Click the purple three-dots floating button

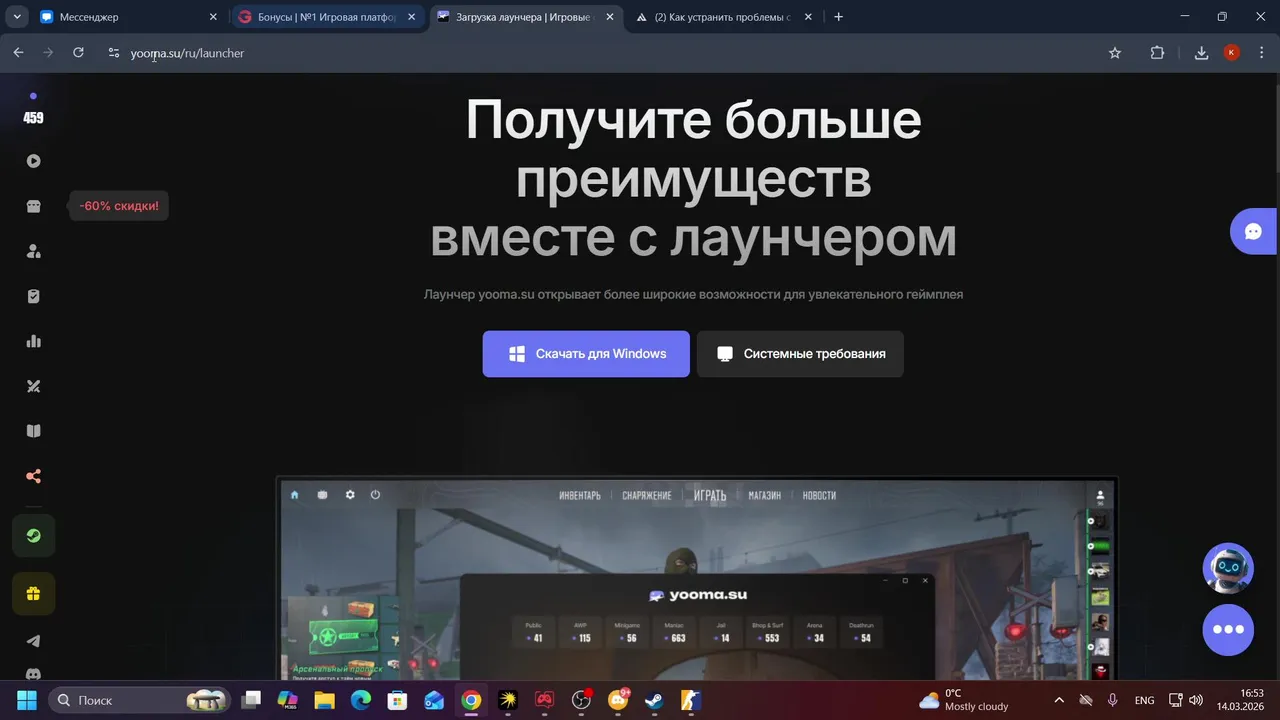coord(1228,630)
